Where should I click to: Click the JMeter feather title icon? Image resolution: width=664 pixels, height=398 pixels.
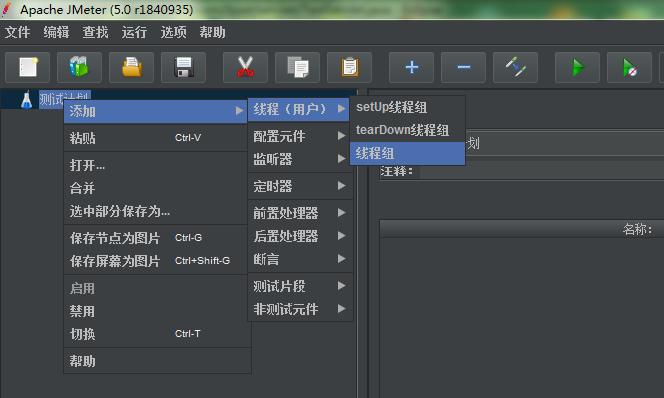7,9
